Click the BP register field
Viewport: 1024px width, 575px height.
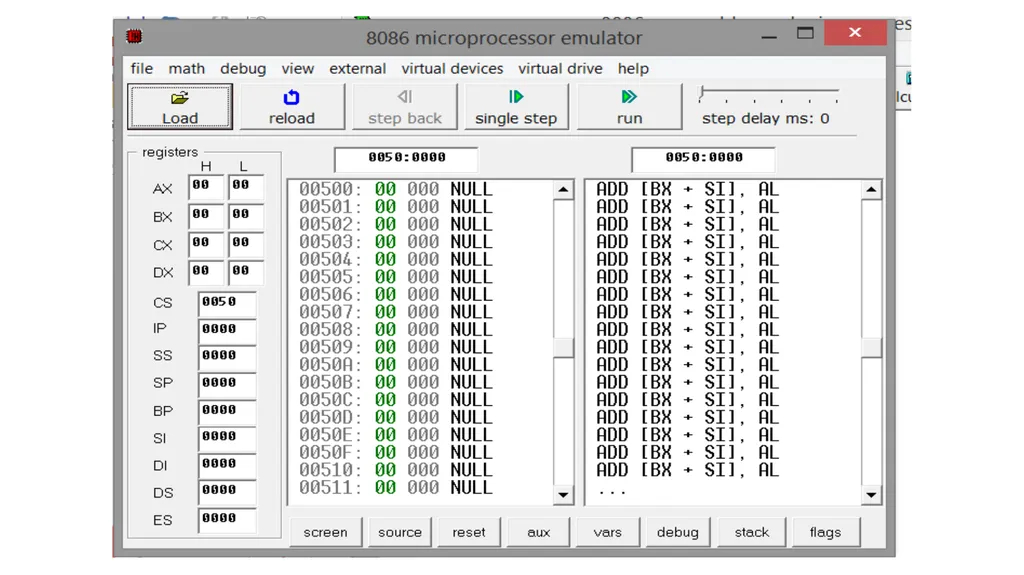pyautogui.click(x=227, y=412)
